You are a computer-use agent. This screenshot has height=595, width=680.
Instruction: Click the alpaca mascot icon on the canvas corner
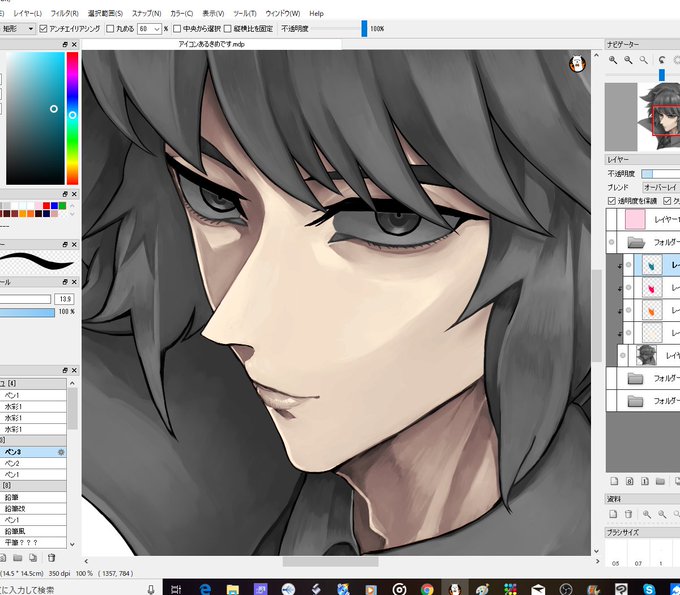577,64
